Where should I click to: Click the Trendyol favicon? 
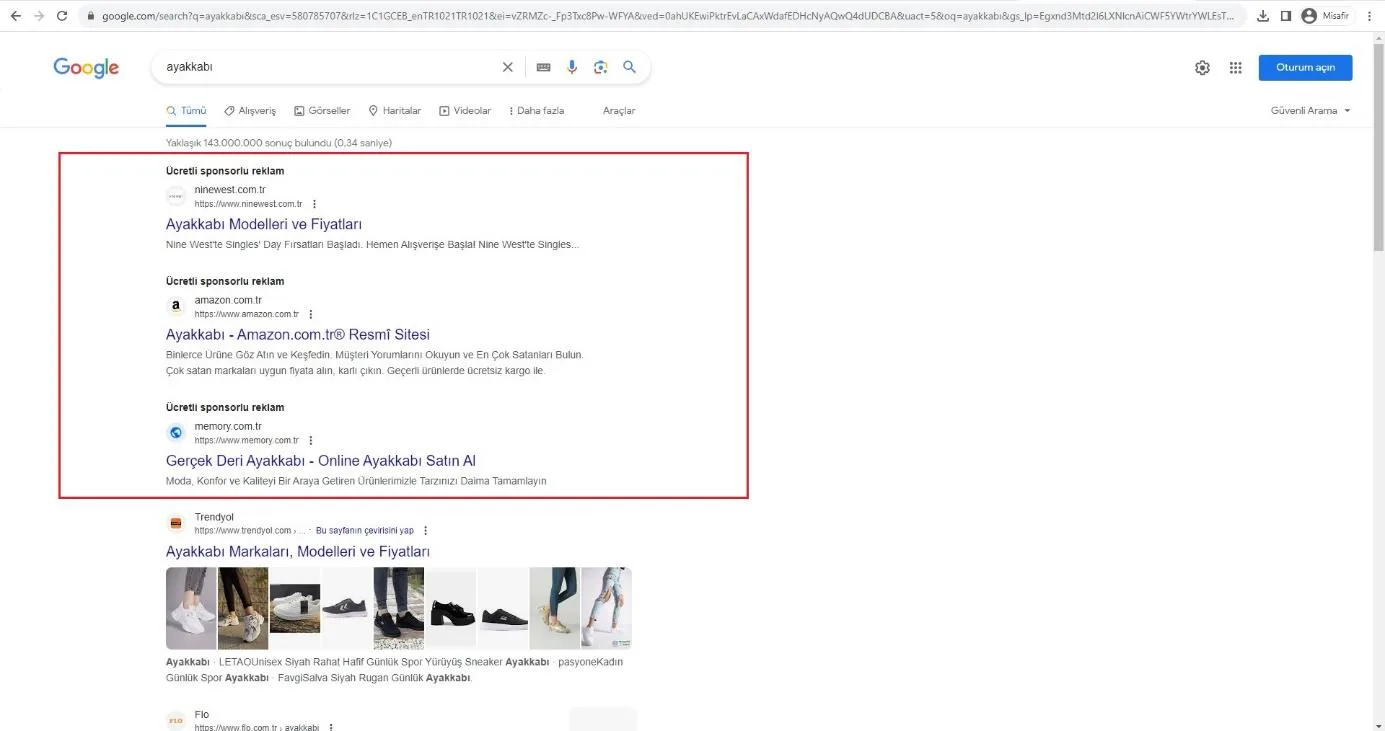tap(176, 523)
